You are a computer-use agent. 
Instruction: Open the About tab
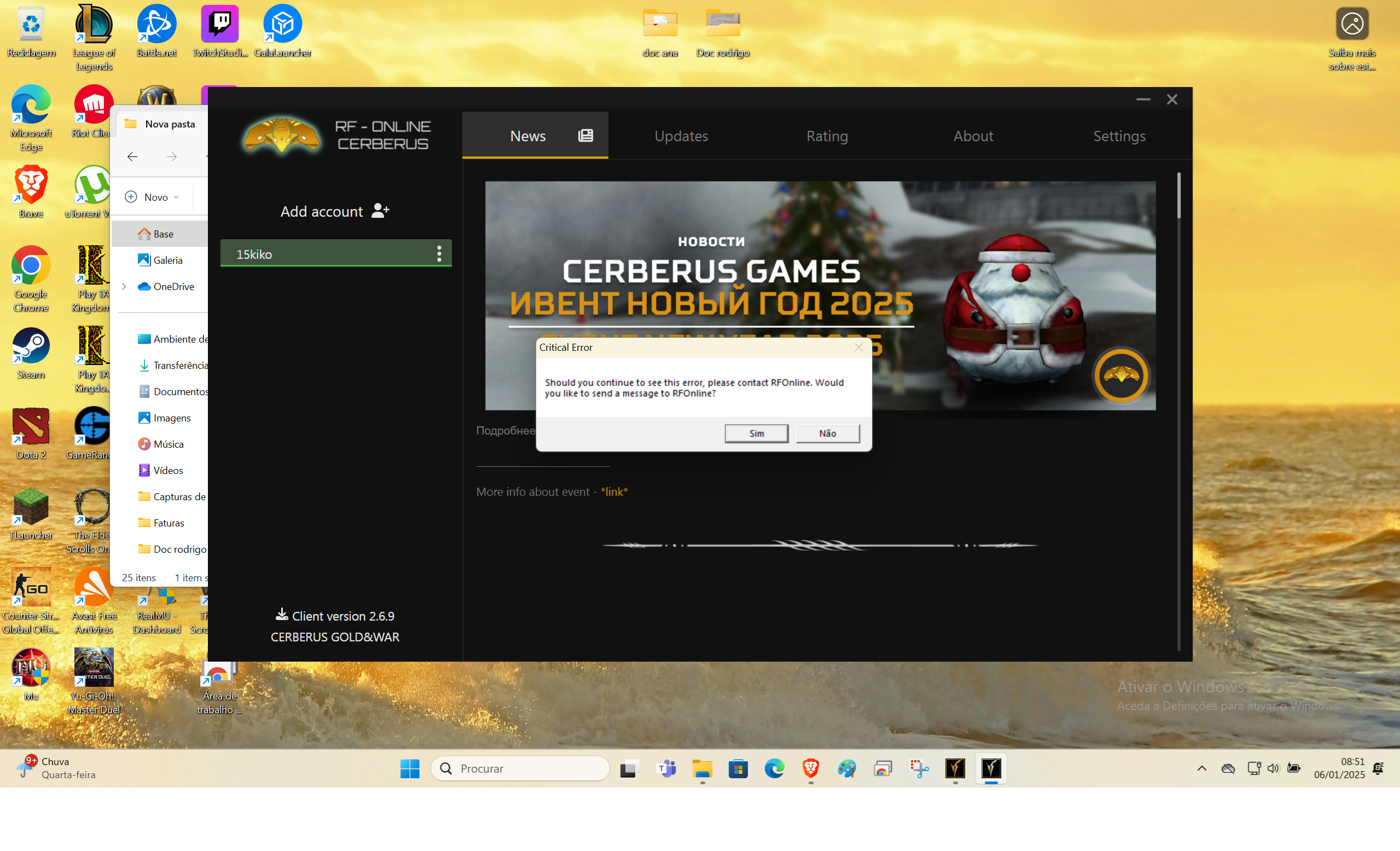(973, 135)
